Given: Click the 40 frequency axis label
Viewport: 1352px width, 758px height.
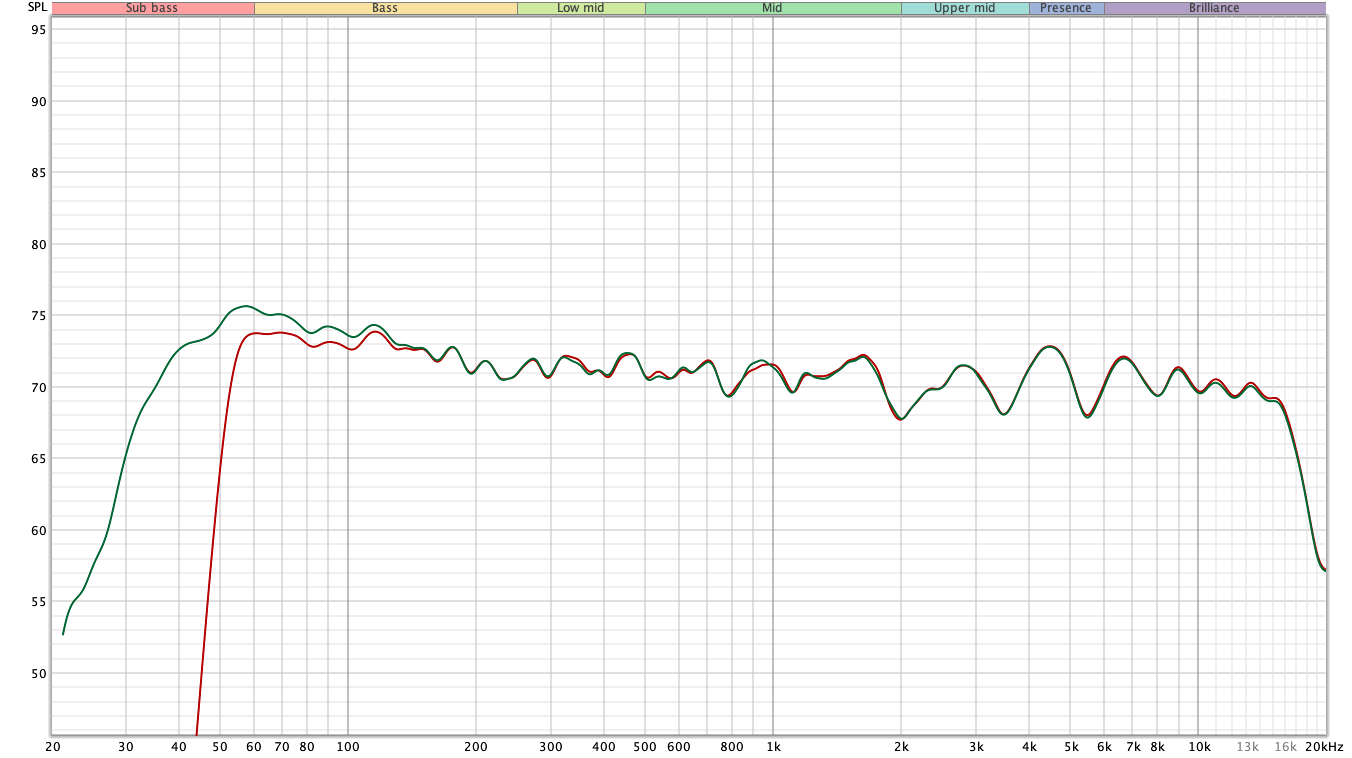Looking at the screenshot, I should [x=179, y=747].
